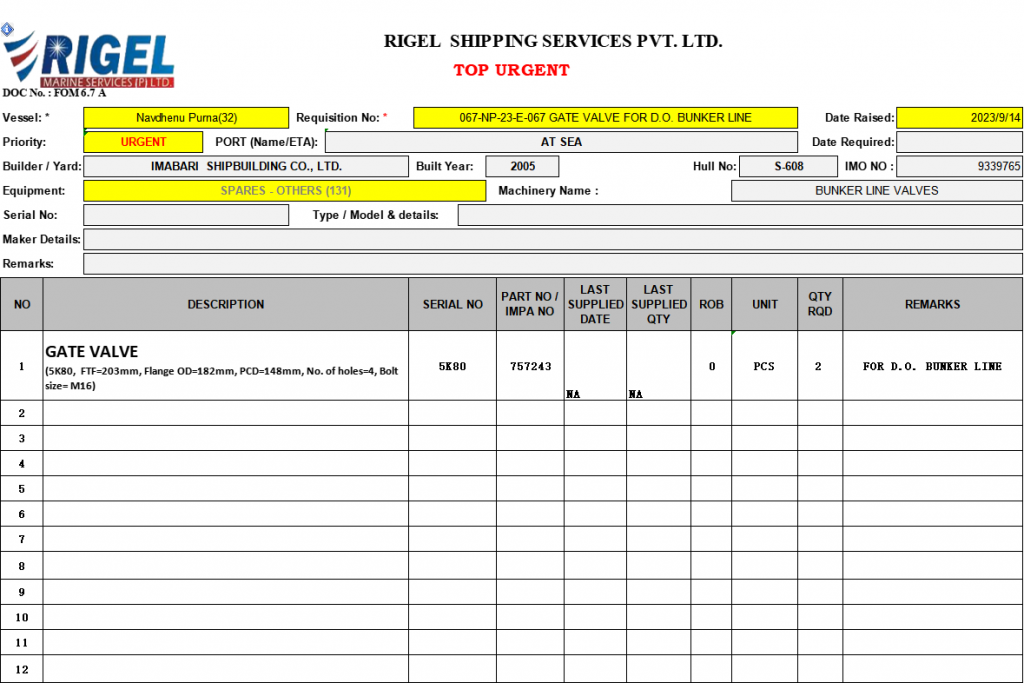Screen dimensions: 1024x683
Task: Select the PORT field showing AT SEA
Action: [561, 142]
